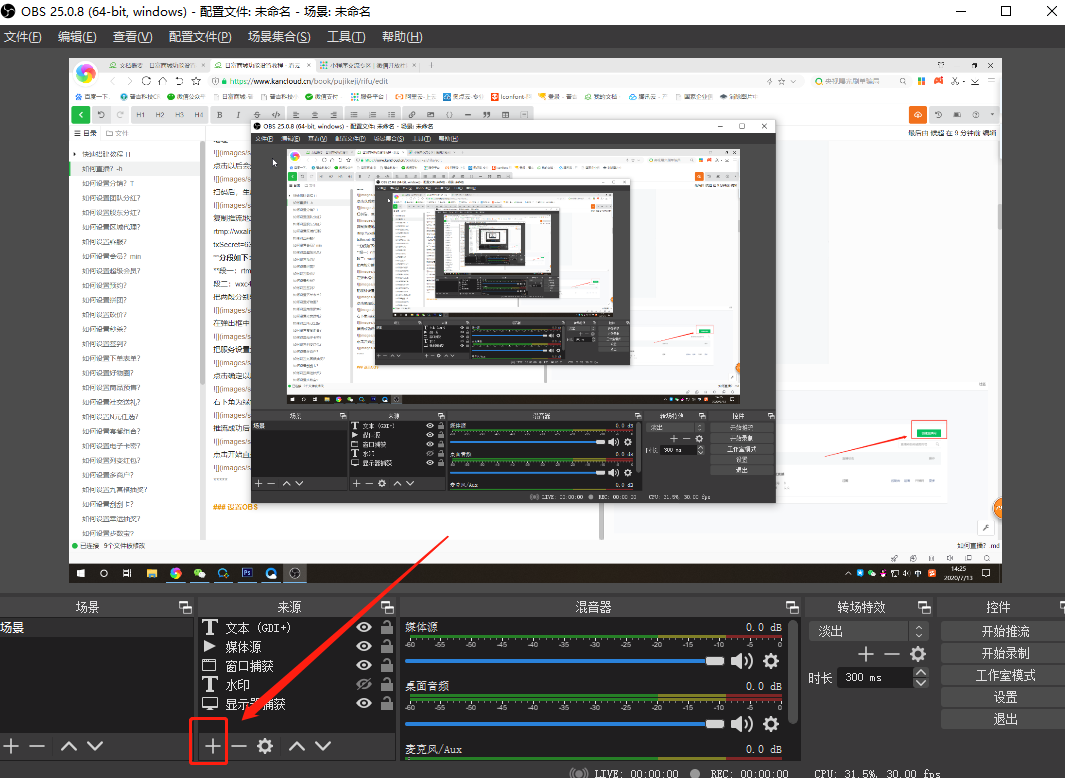Screen dimensions: 1065x778
Task: Select 窗口捕获 source row
Action: [297, 665]
